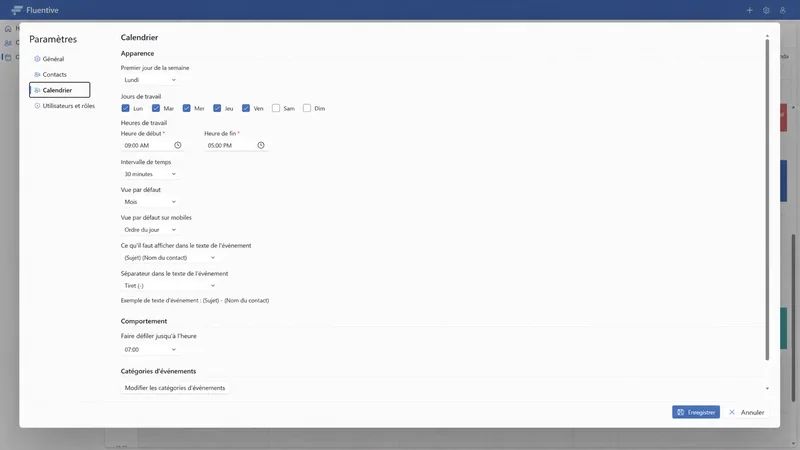This screenshot has width=800, height=450.
Task: Click the Apparence section heading
Action: [137, 54]
